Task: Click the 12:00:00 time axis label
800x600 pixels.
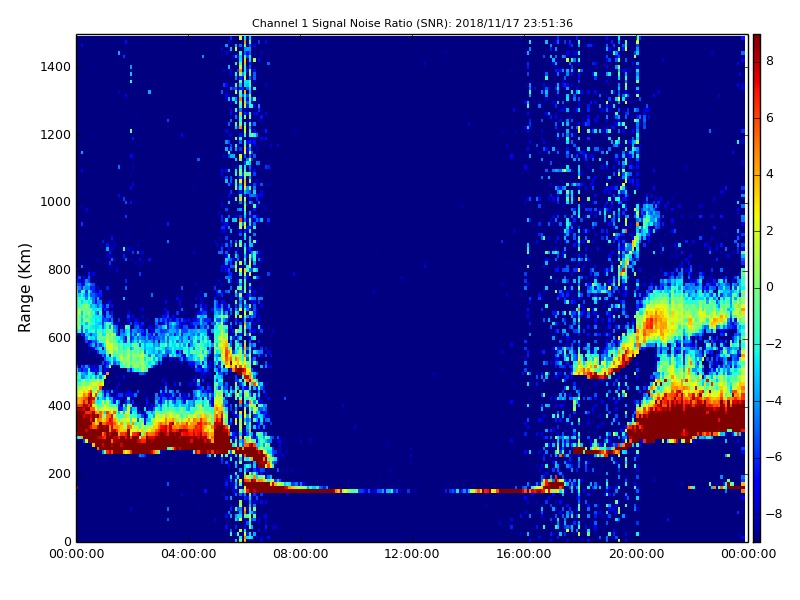Action: point(412,554)
